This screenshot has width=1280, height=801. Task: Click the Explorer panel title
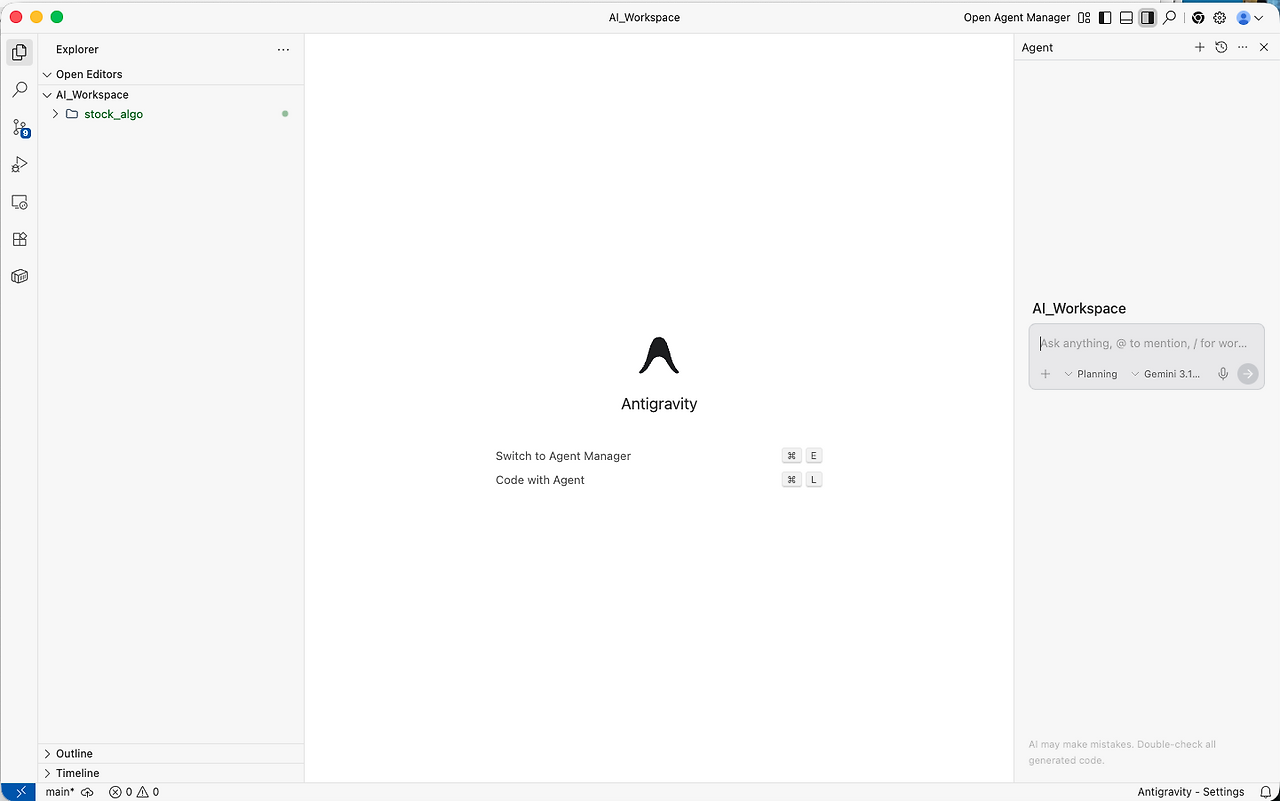coord(77,49)
